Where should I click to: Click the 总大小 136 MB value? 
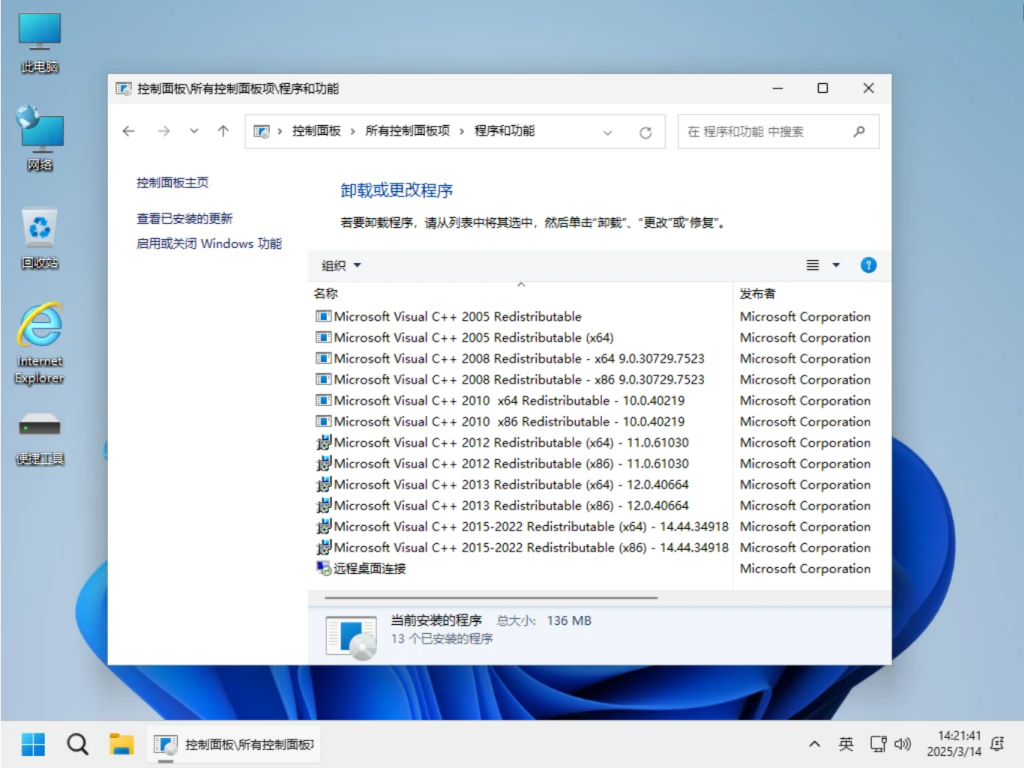pyautogui.click(x=569, y=620)
